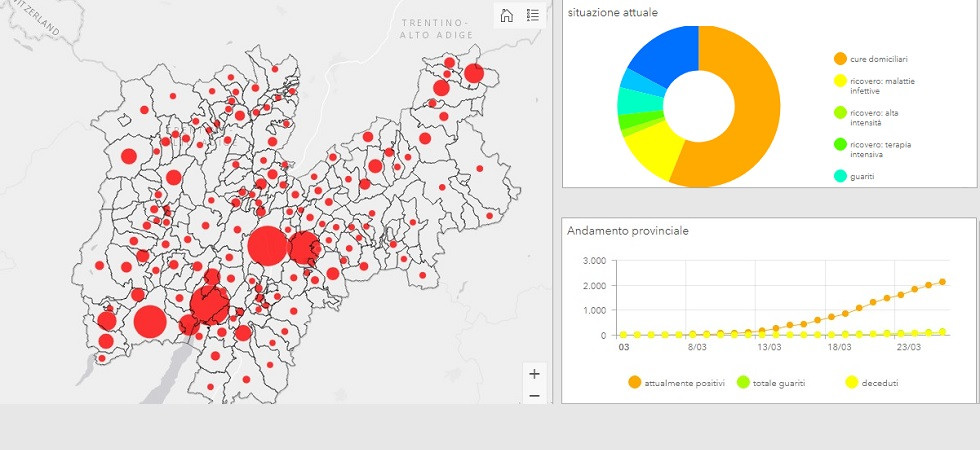This screenshot has width=980, height=450.
Task: Zoom in the map with plus button
Action: [534, 374]
